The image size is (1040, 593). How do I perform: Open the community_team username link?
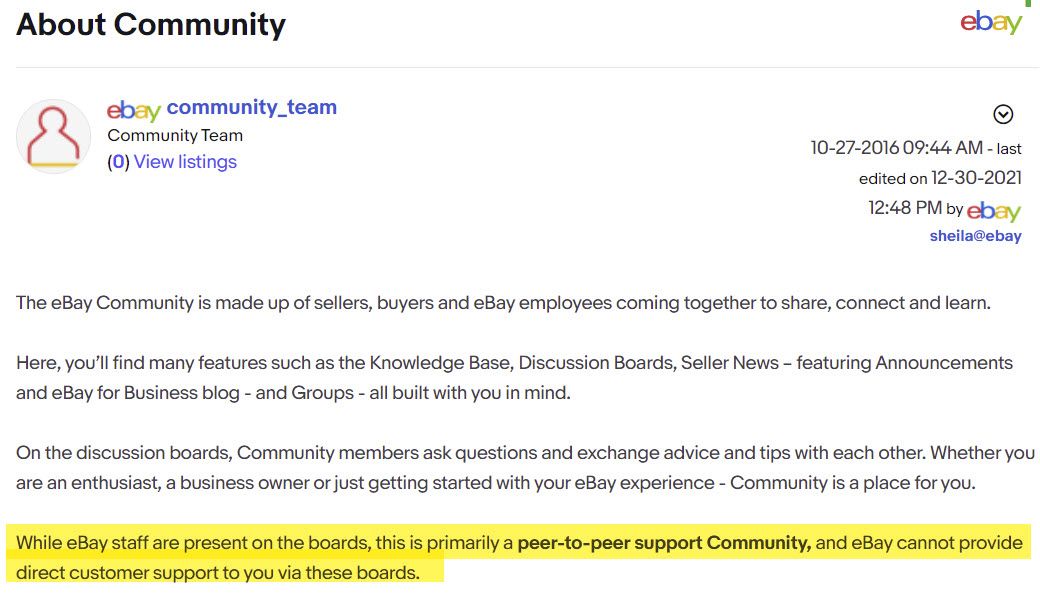[x=251, y=107]
